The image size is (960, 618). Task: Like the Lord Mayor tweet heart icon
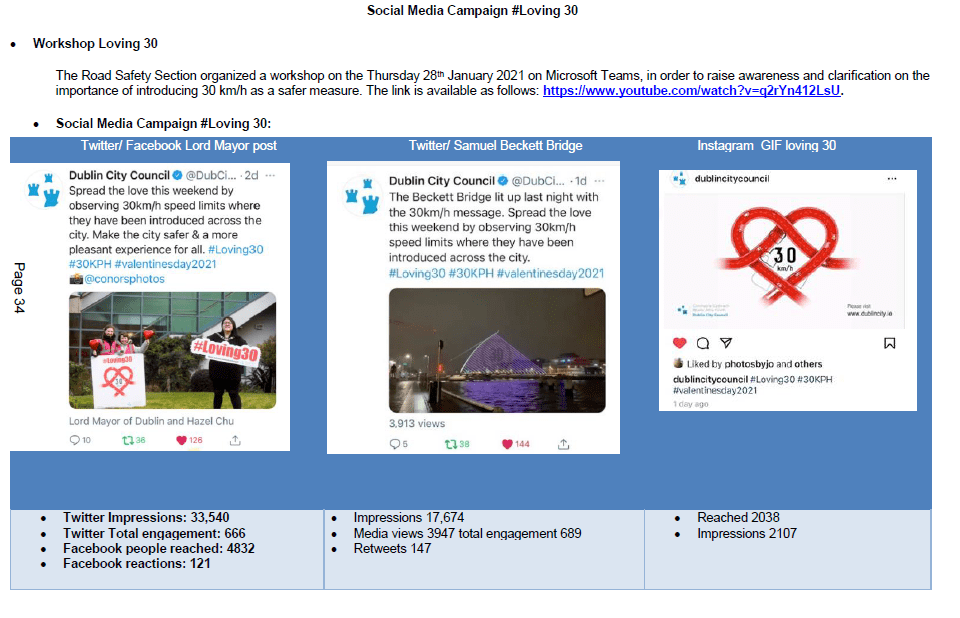[x=182, y=440]
